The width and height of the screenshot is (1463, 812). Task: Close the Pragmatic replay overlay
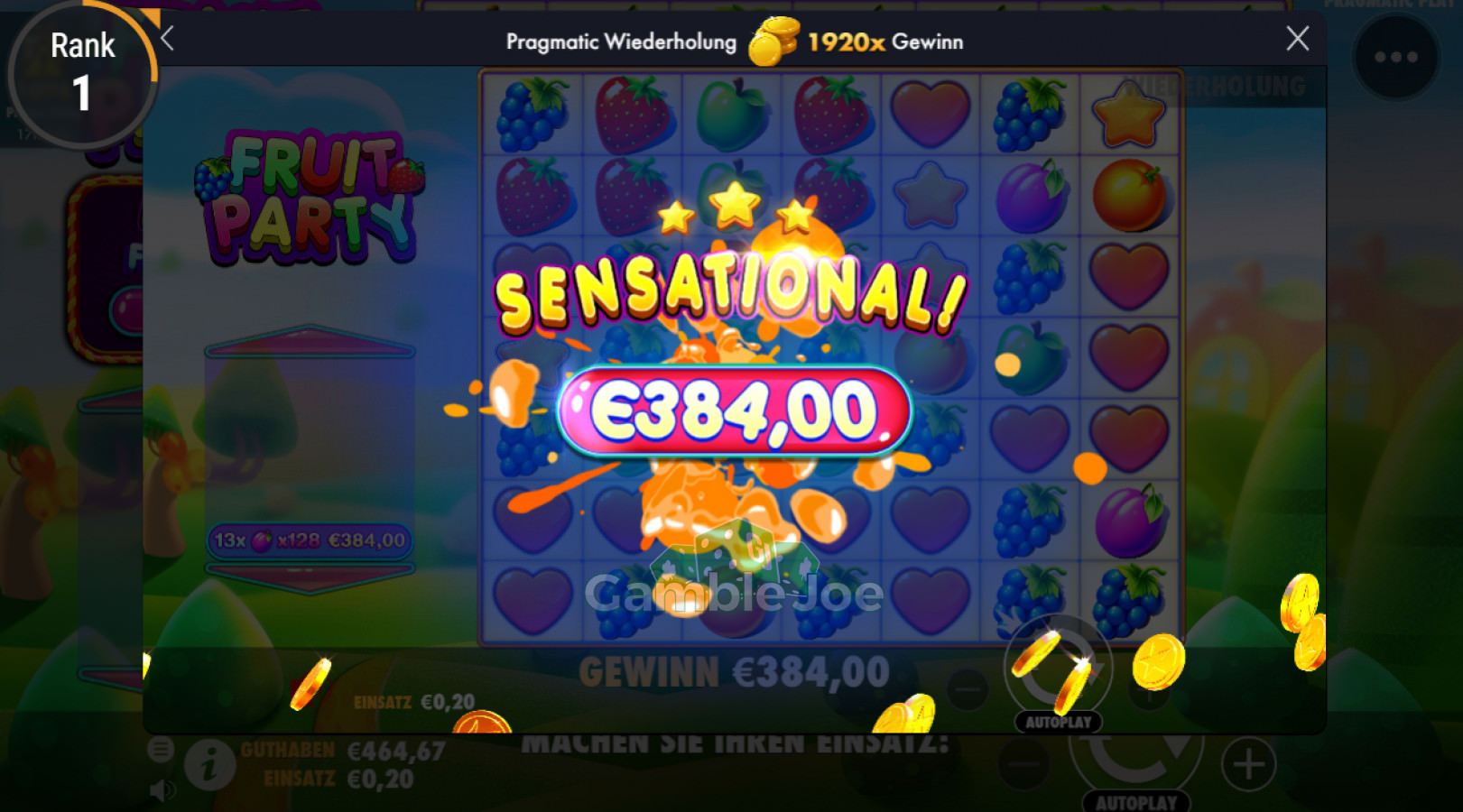pos(1297,39)
